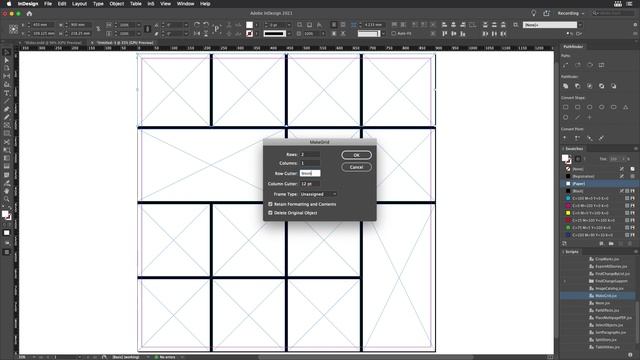Convert shape to line icon
640x360 pixels.
[x=578, y=118]
